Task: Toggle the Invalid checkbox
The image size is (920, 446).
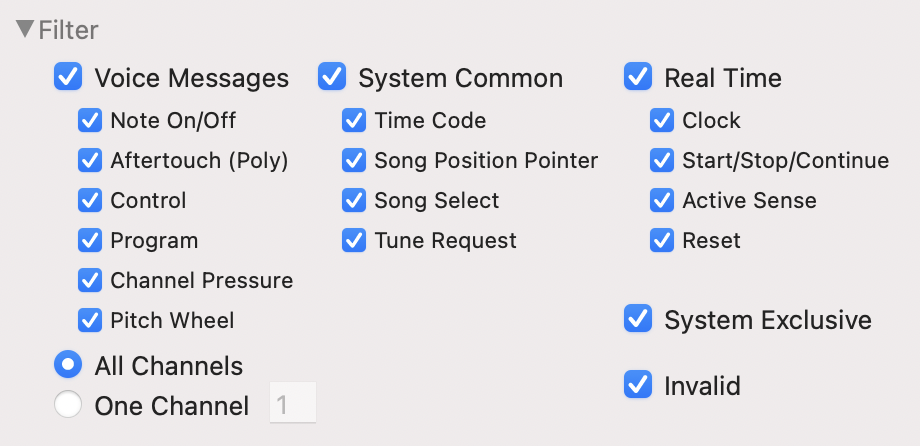Action: coord(638,385)
